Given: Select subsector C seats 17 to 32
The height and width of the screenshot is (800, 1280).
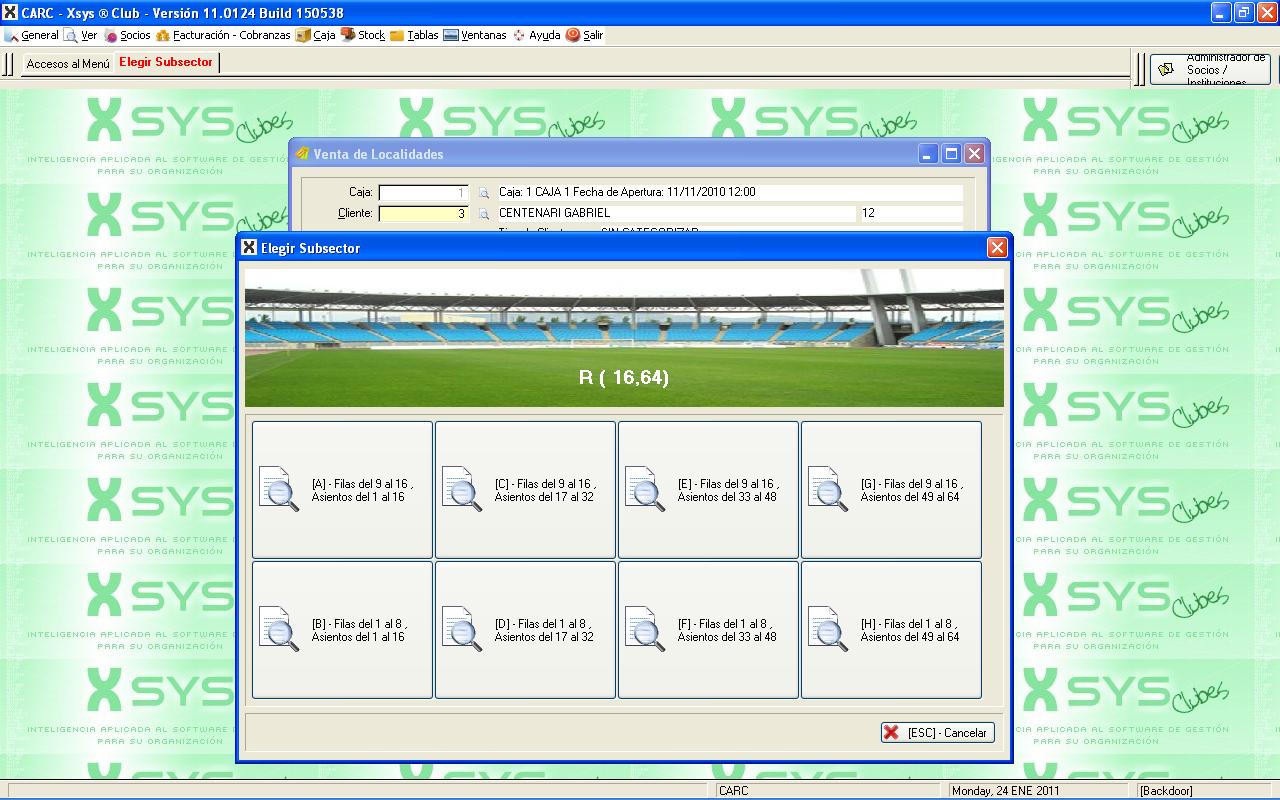Looking at the screenshot, I should [x=525, y=490].
